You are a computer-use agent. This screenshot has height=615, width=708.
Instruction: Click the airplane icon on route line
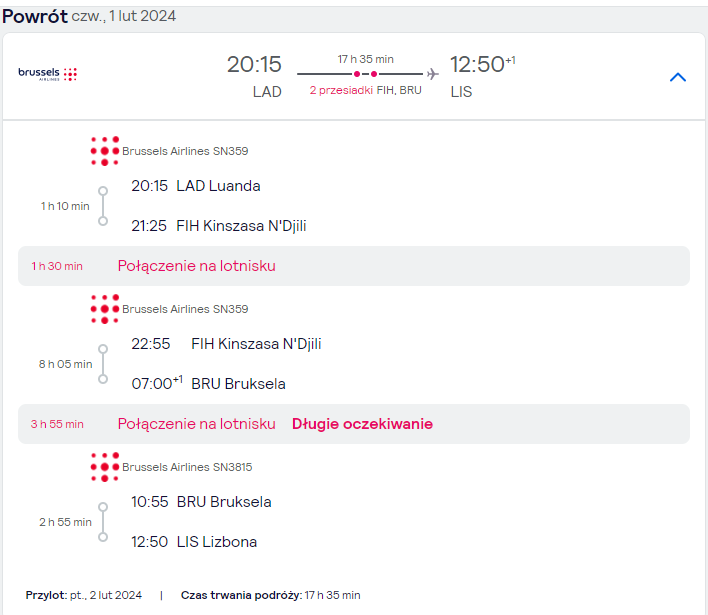(433, 74)
